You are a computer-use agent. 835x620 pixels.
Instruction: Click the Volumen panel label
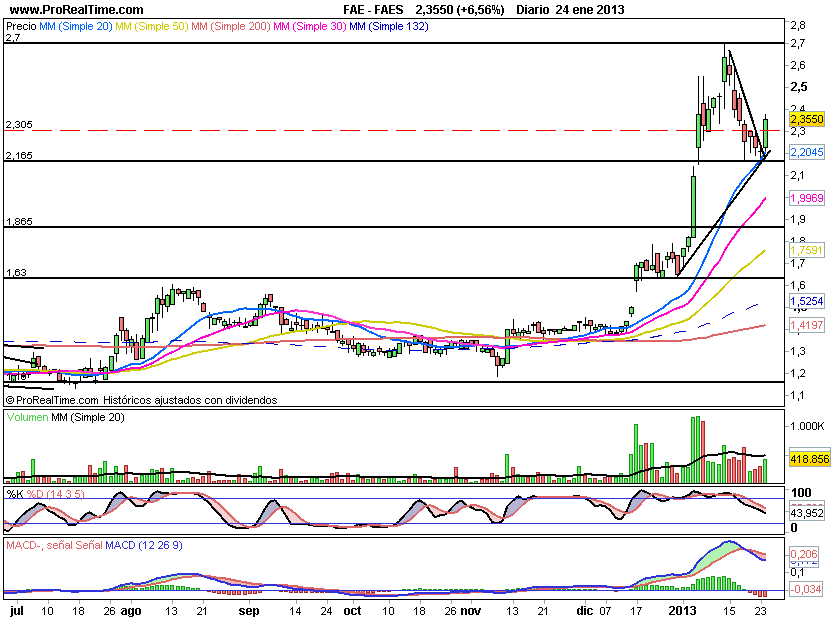27,417
